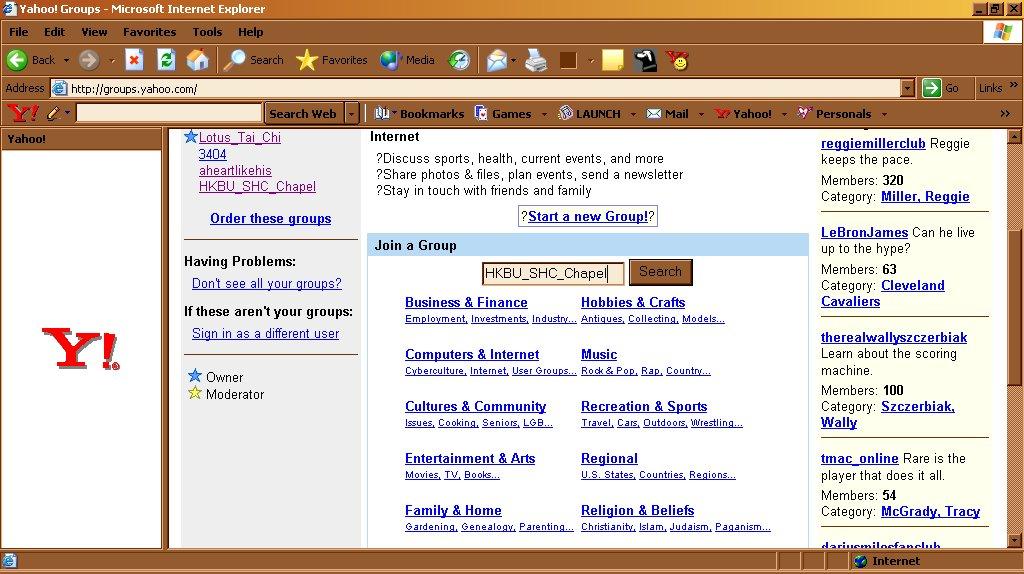Open the View menu
The width and height of the screenshot is (1024, 574).
[x=94, y=31]
